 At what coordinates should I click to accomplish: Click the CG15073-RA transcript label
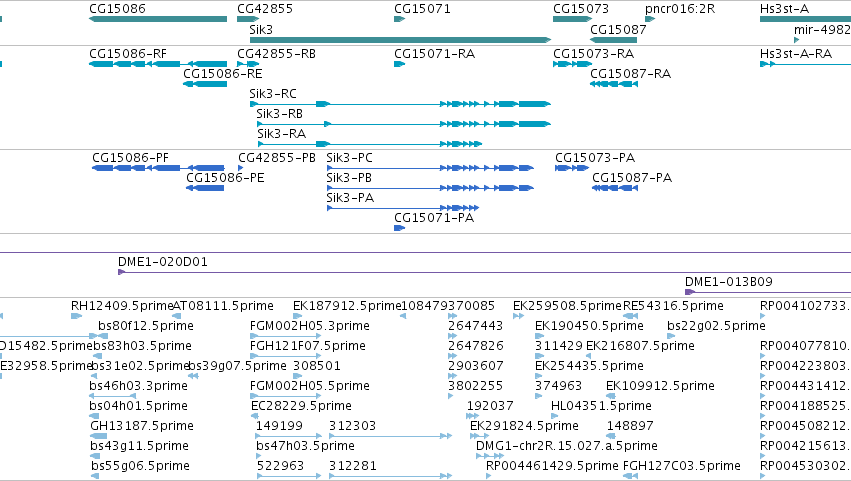click(x=593, y=54)
